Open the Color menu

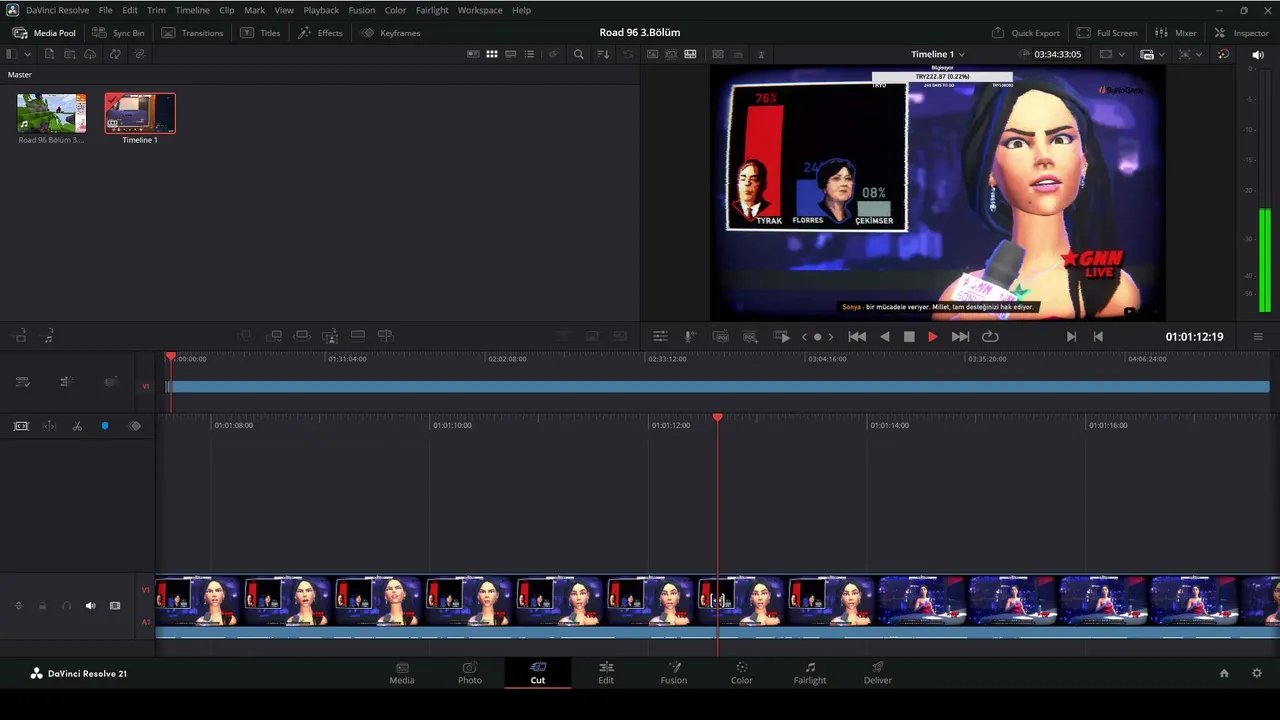(395, 10)
